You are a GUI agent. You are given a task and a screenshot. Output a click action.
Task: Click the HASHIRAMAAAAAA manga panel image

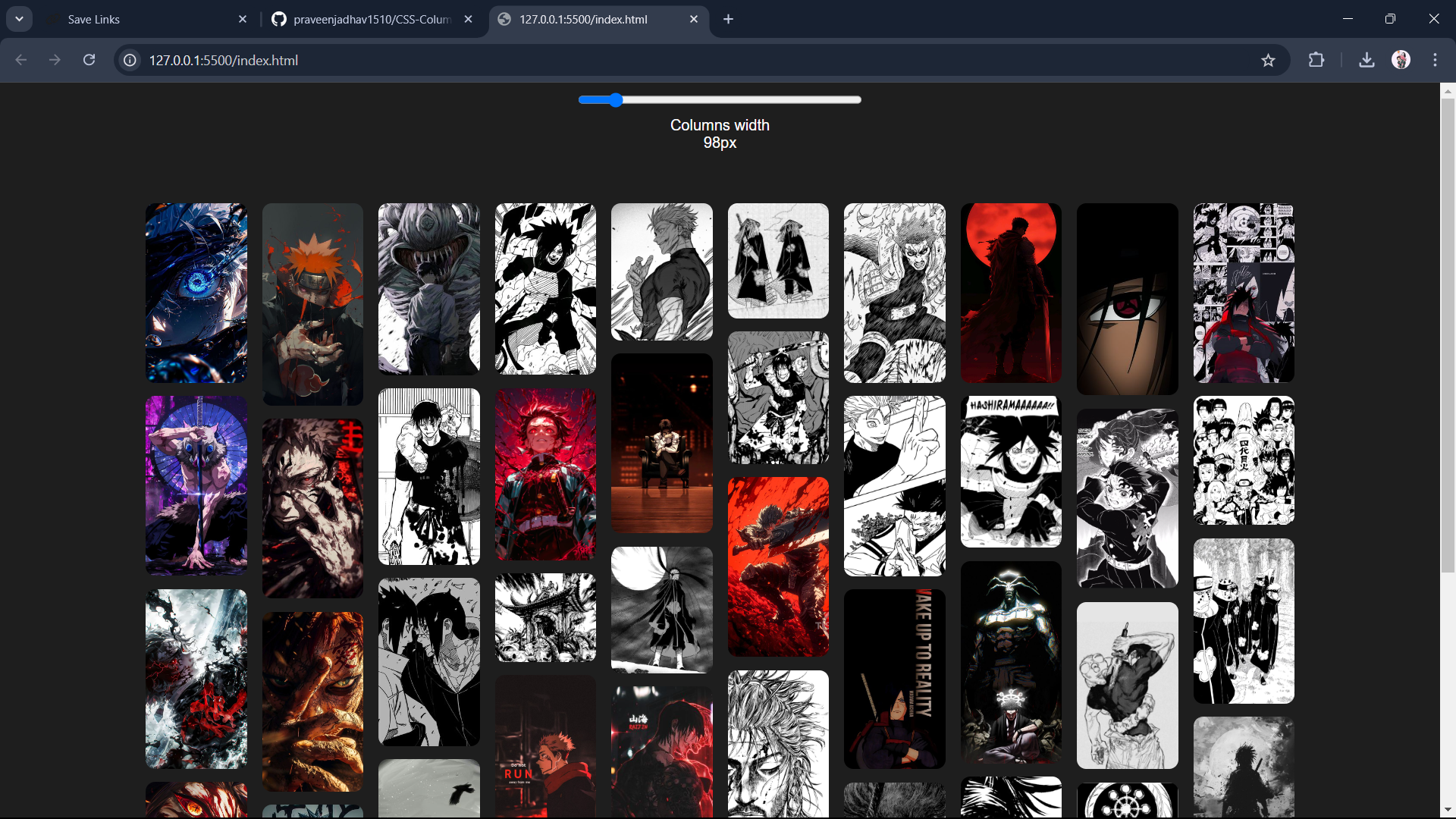point(1010,471)
